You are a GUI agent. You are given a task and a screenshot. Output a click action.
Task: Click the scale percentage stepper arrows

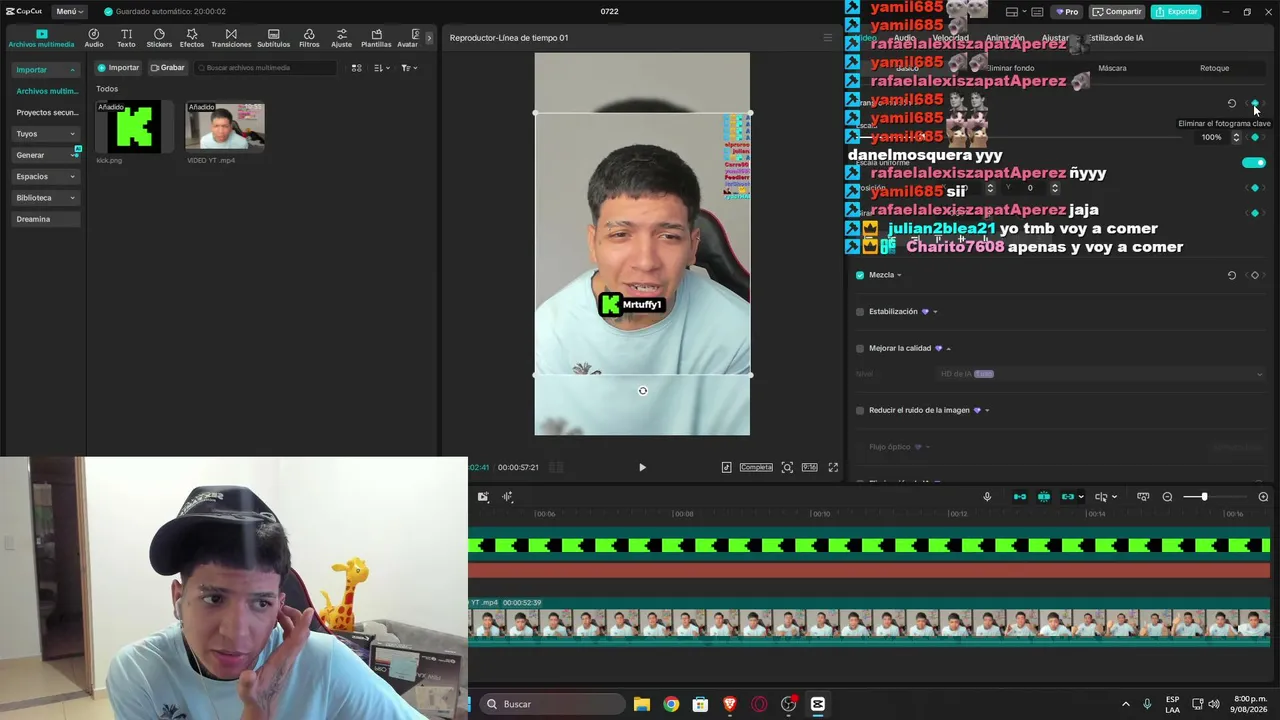click(x=1236, y=137)
